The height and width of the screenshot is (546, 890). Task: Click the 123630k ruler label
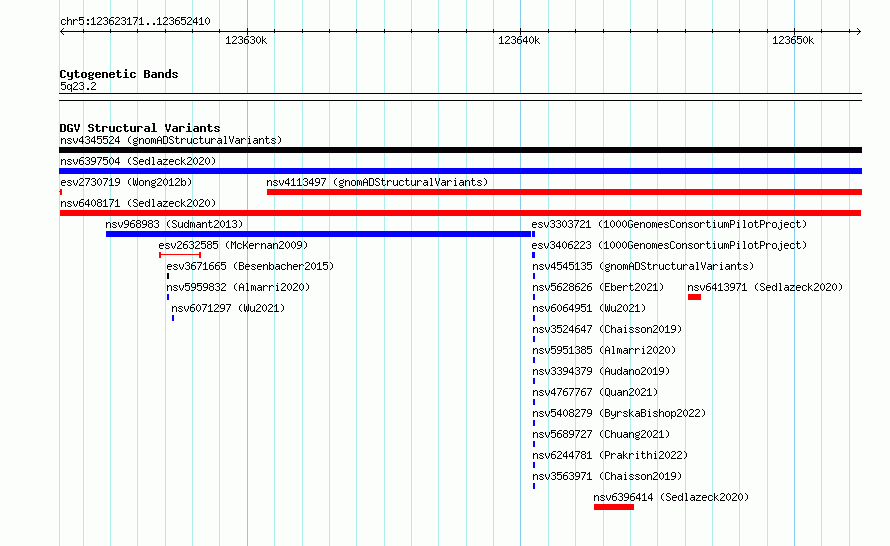[246, 40]
